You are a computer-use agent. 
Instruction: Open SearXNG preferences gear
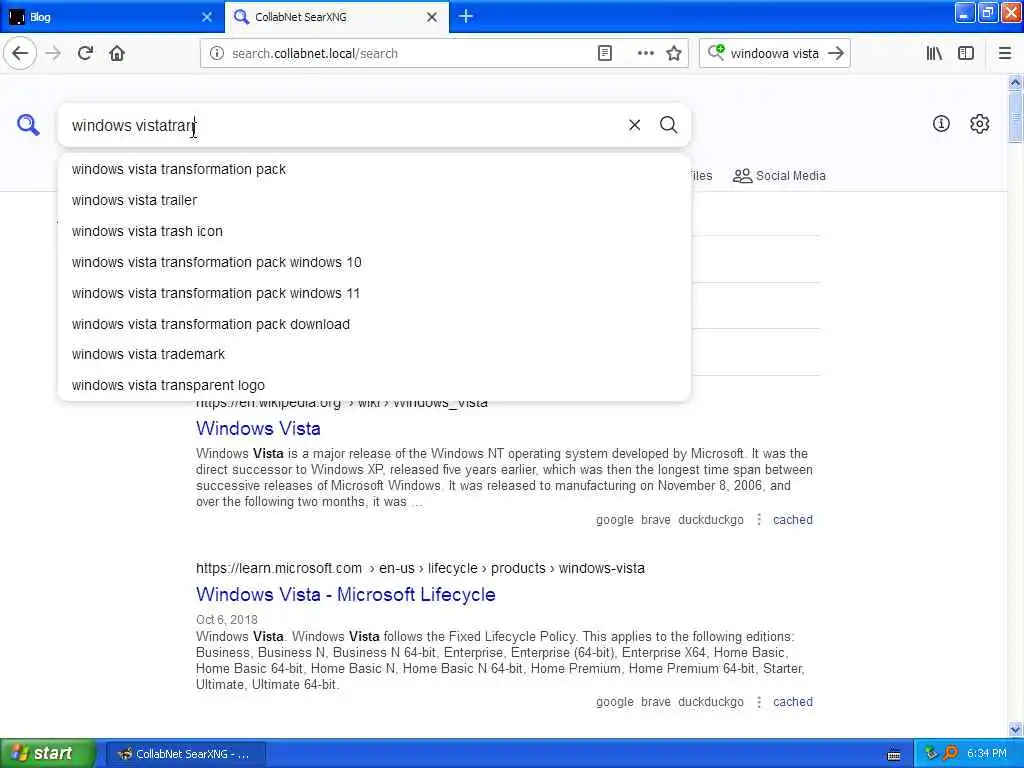tap(980, 123)
